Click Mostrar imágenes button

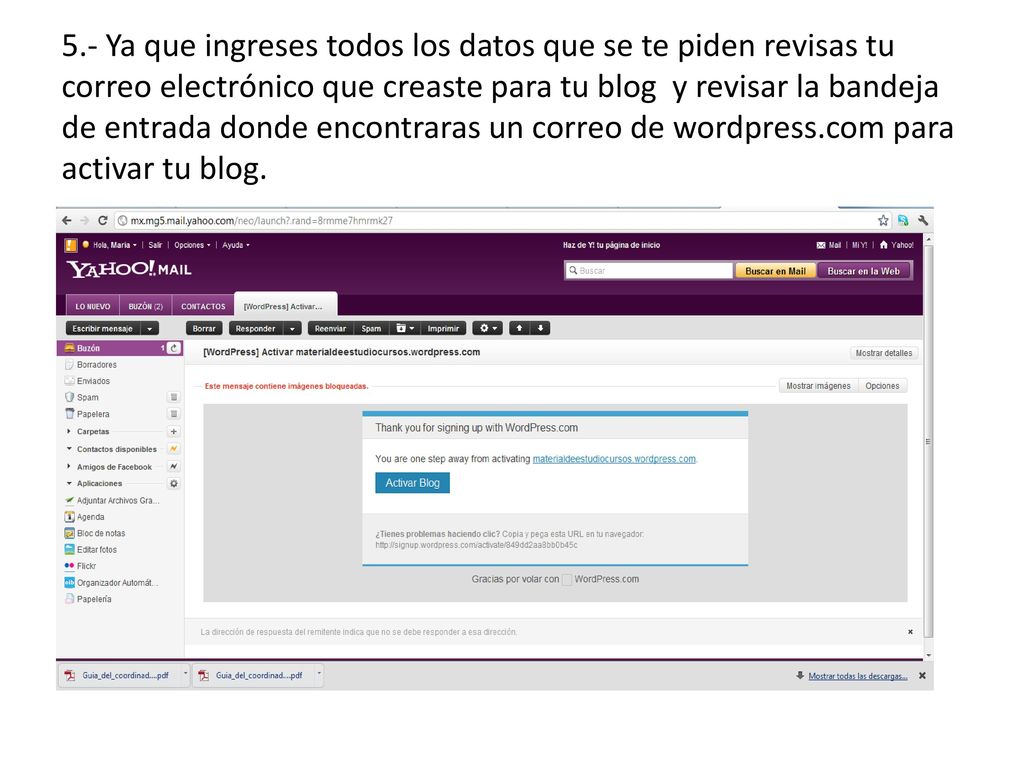[818, 386]
